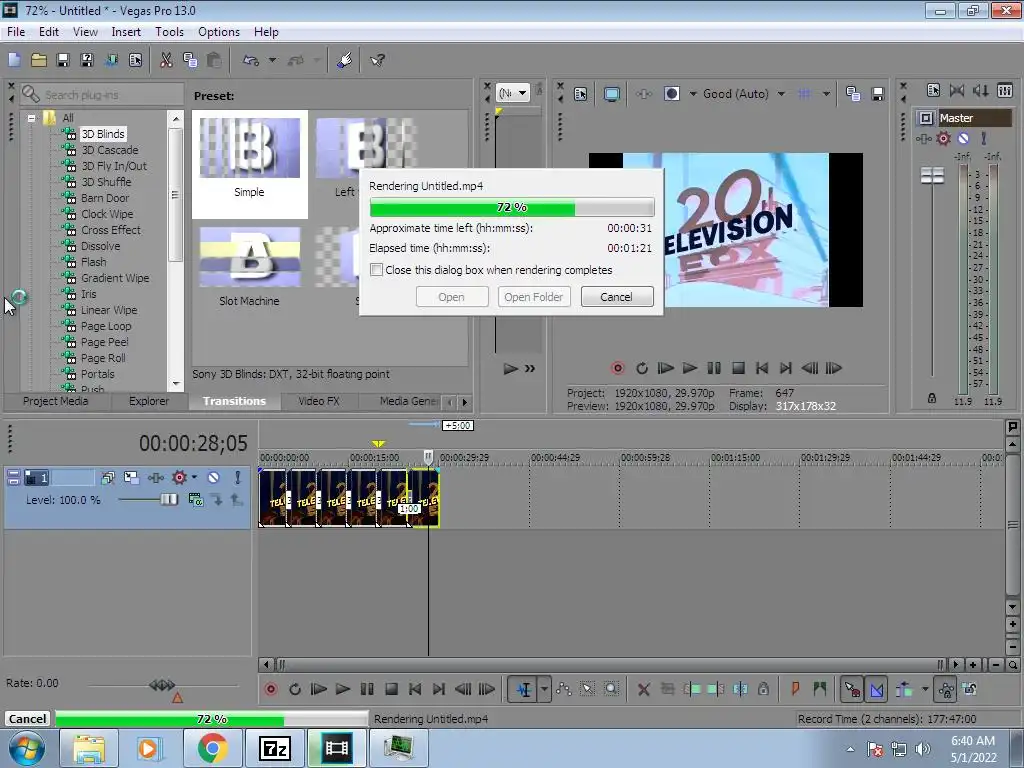Switch to the Video FX tab

click(x=319, y=402)
